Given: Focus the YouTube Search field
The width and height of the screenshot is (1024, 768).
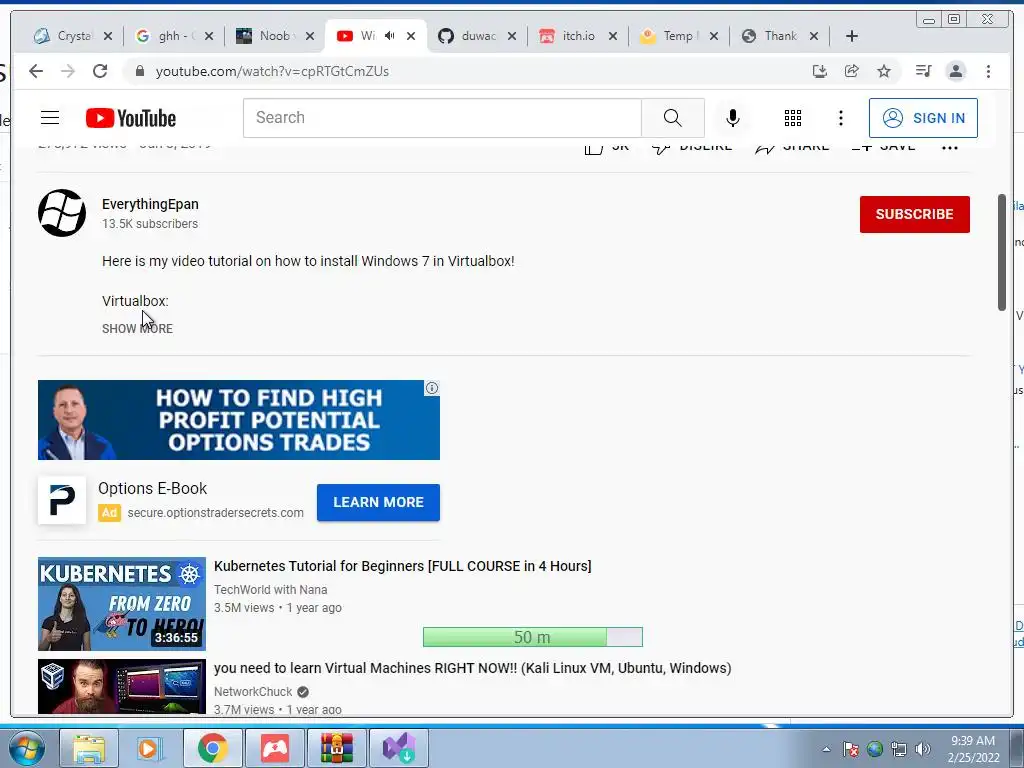Looking at the screenshot, I should (x=442, y=118).
